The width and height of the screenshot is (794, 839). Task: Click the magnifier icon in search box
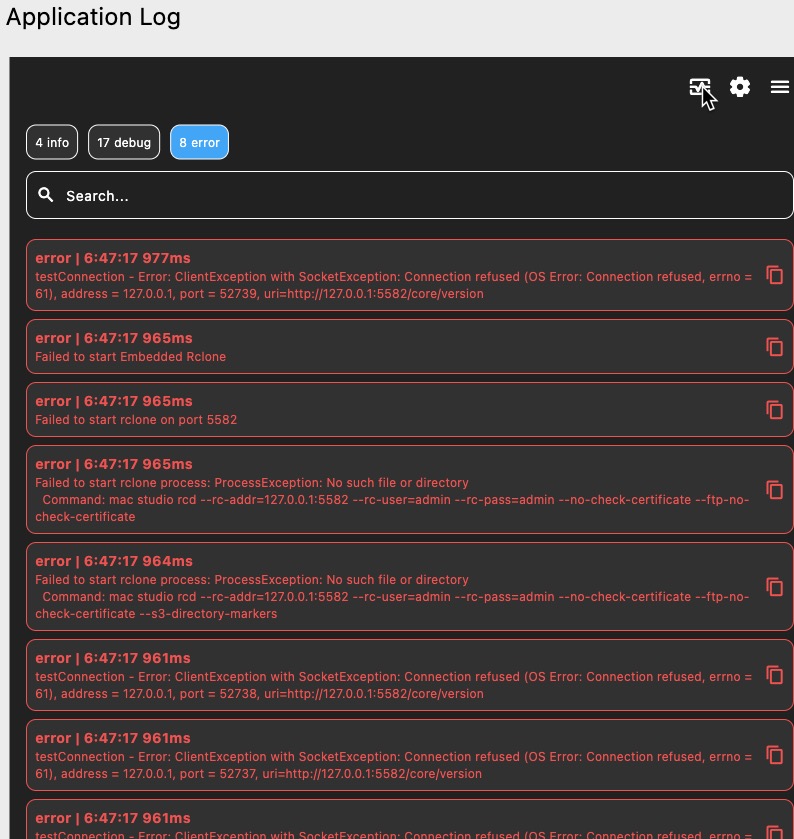pos(46,195)
